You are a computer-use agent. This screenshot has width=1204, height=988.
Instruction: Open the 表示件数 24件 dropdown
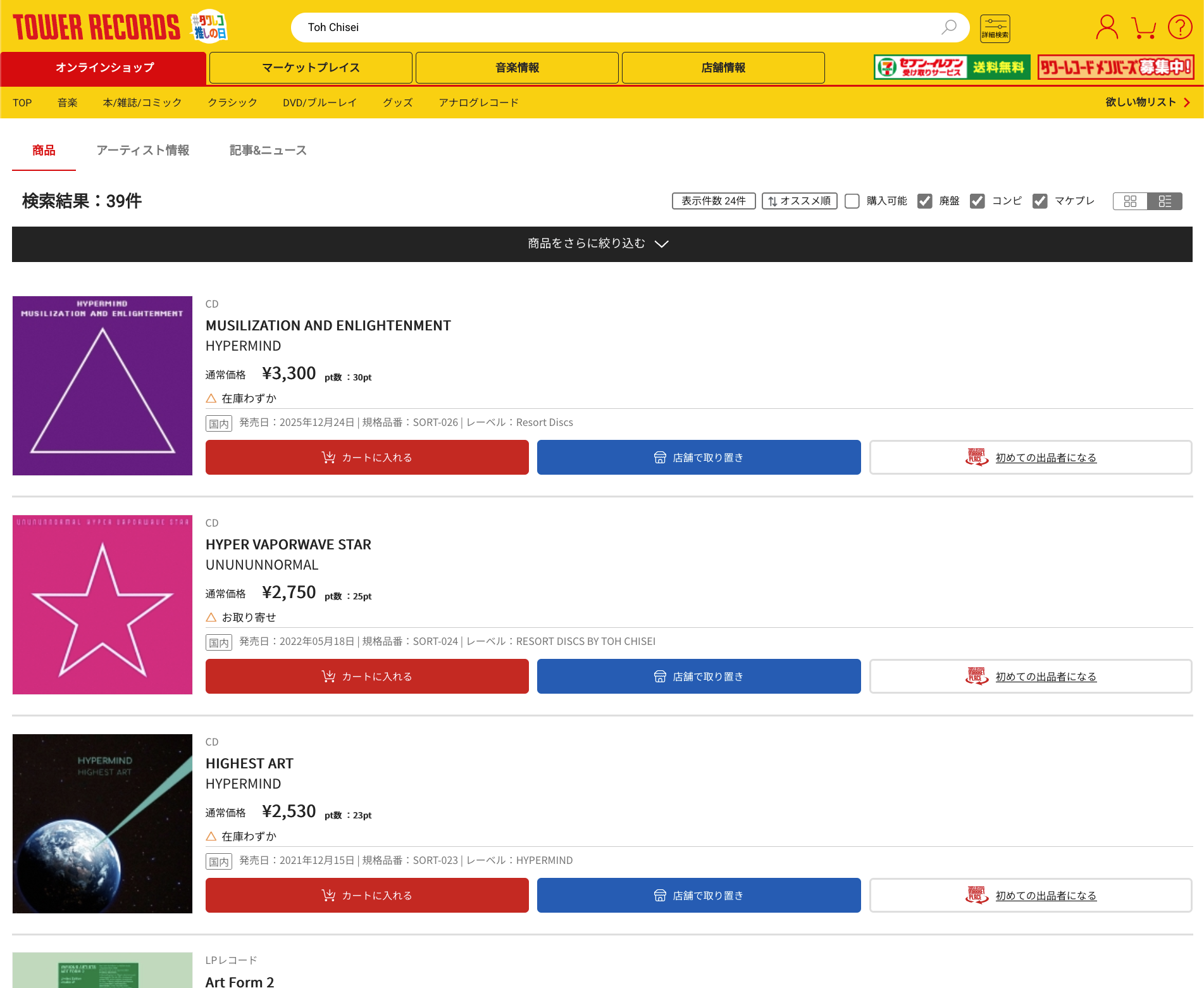[x=714, y=201]
